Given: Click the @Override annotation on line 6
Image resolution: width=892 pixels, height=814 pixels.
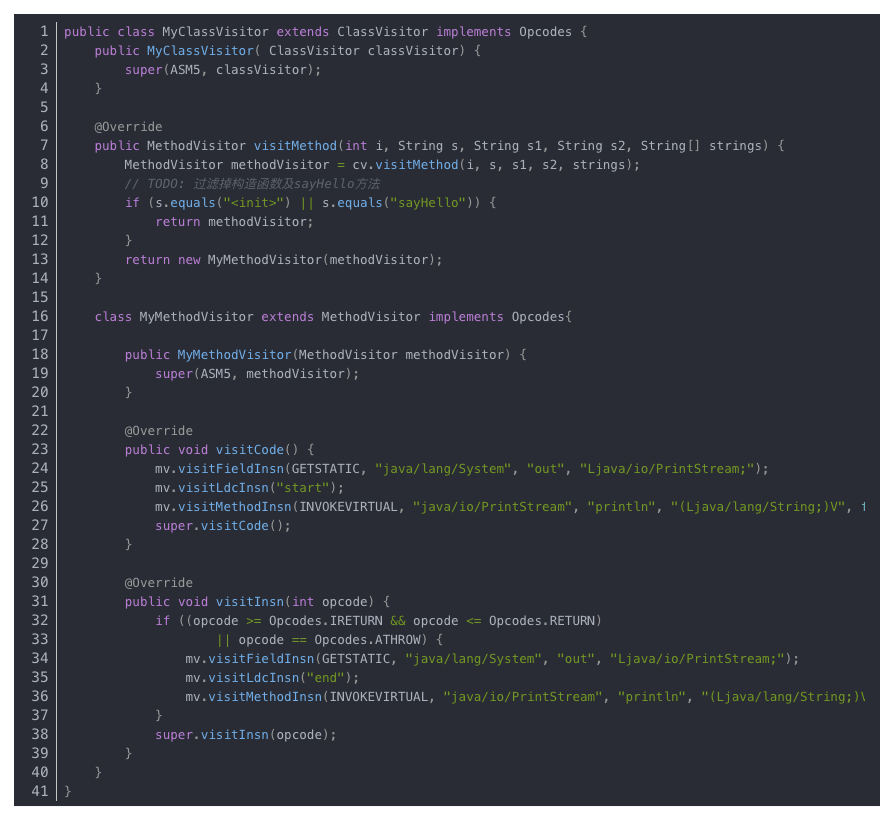Looking at the screenshot, I should click(128, 127).
